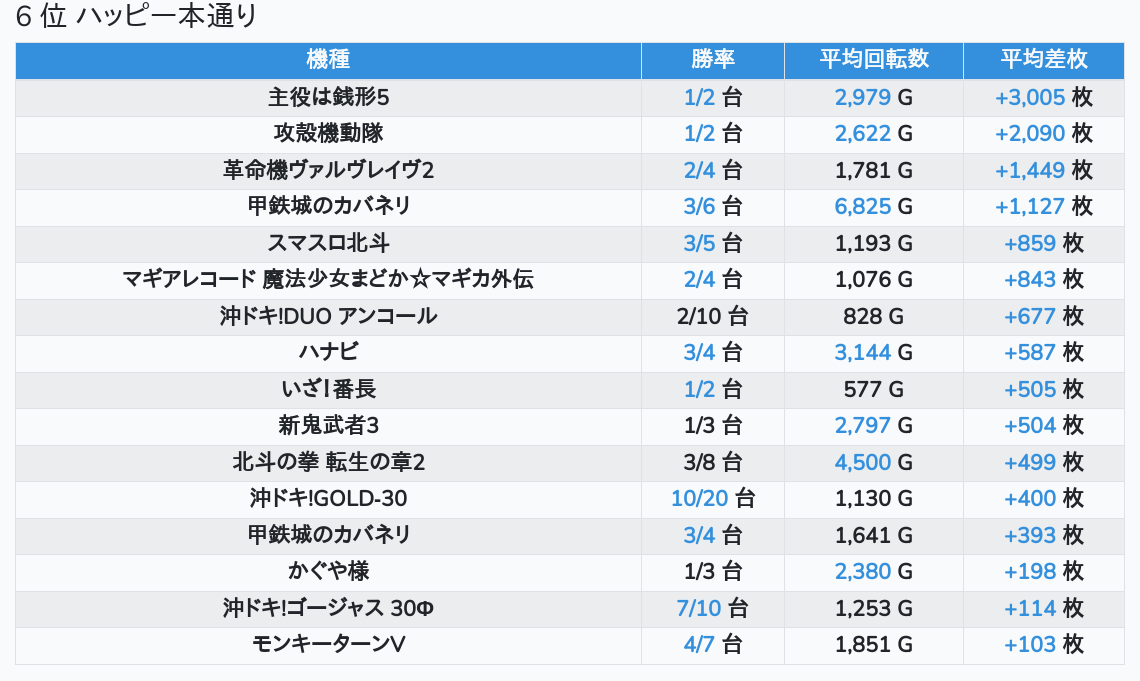Click the 6位 ハッピー本通り heading
1140x681 pixels.
point(137,17)
